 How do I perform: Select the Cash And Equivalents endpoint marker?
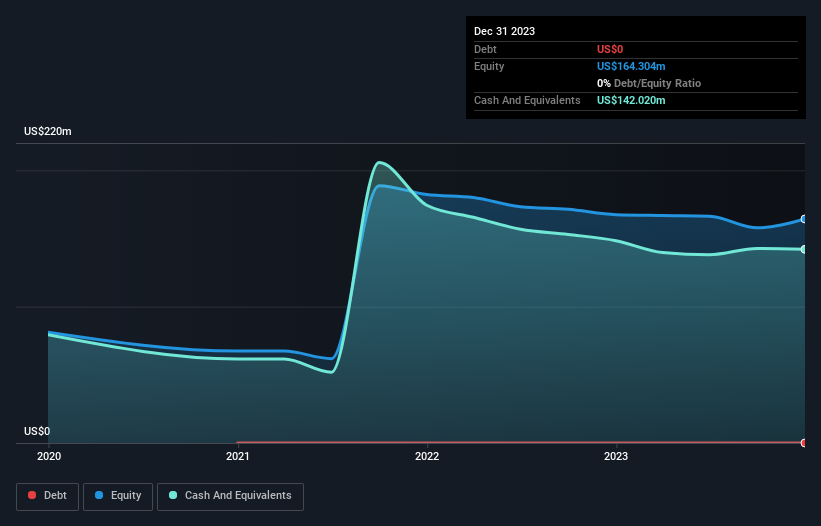click(x=804, y=249)
